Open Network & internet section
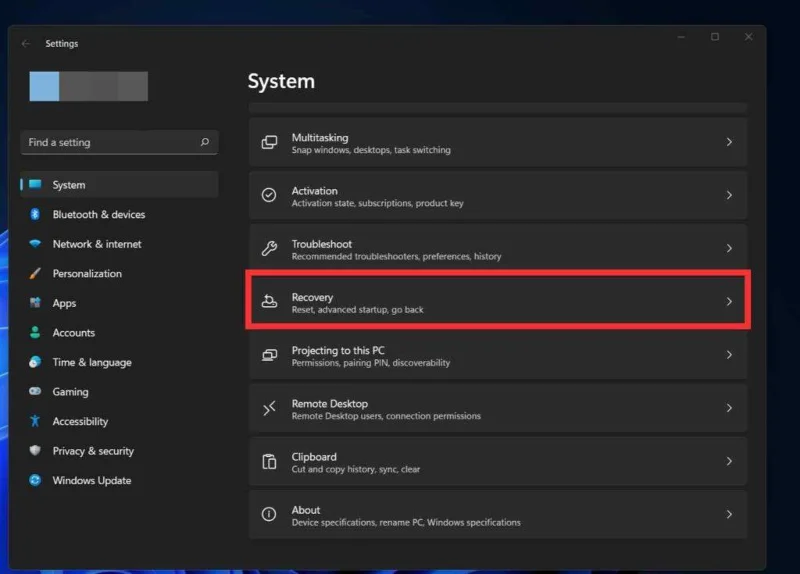This screenshot has width=800, height=574. click(119, 244)
